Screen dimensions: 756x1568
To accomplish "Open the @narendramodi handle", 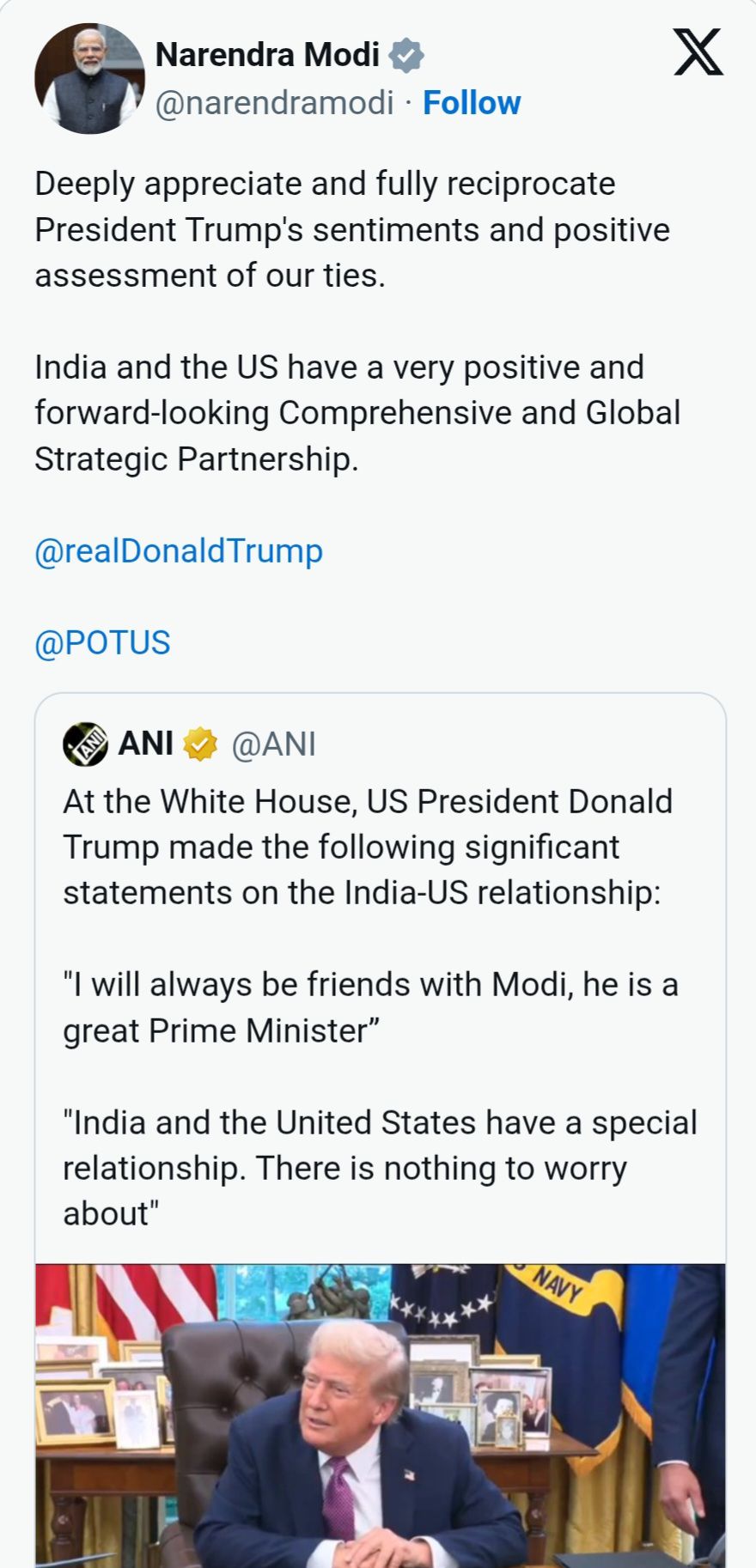I will (x=274, y=103).
